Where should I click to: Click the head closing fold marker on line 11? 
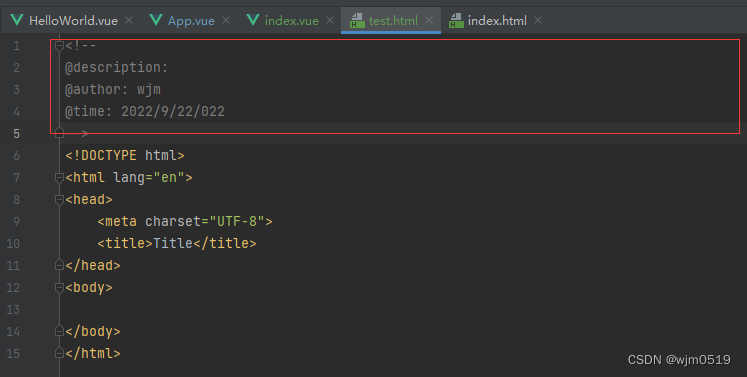click(59, 265)
